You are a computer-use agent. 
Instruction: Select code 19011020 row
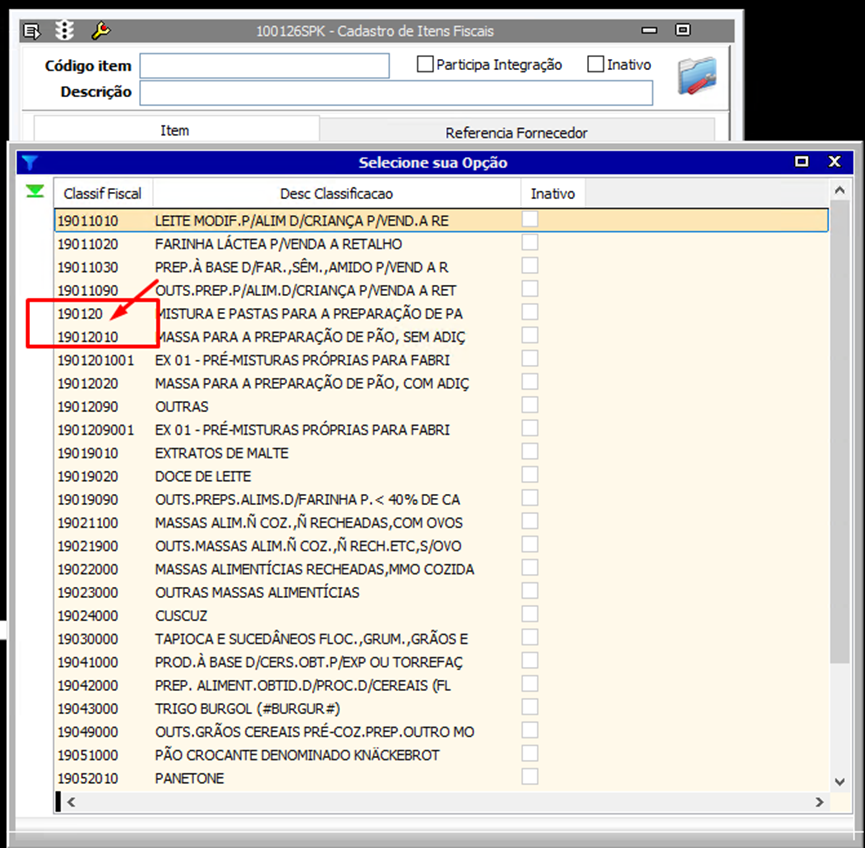pos(441,244)
